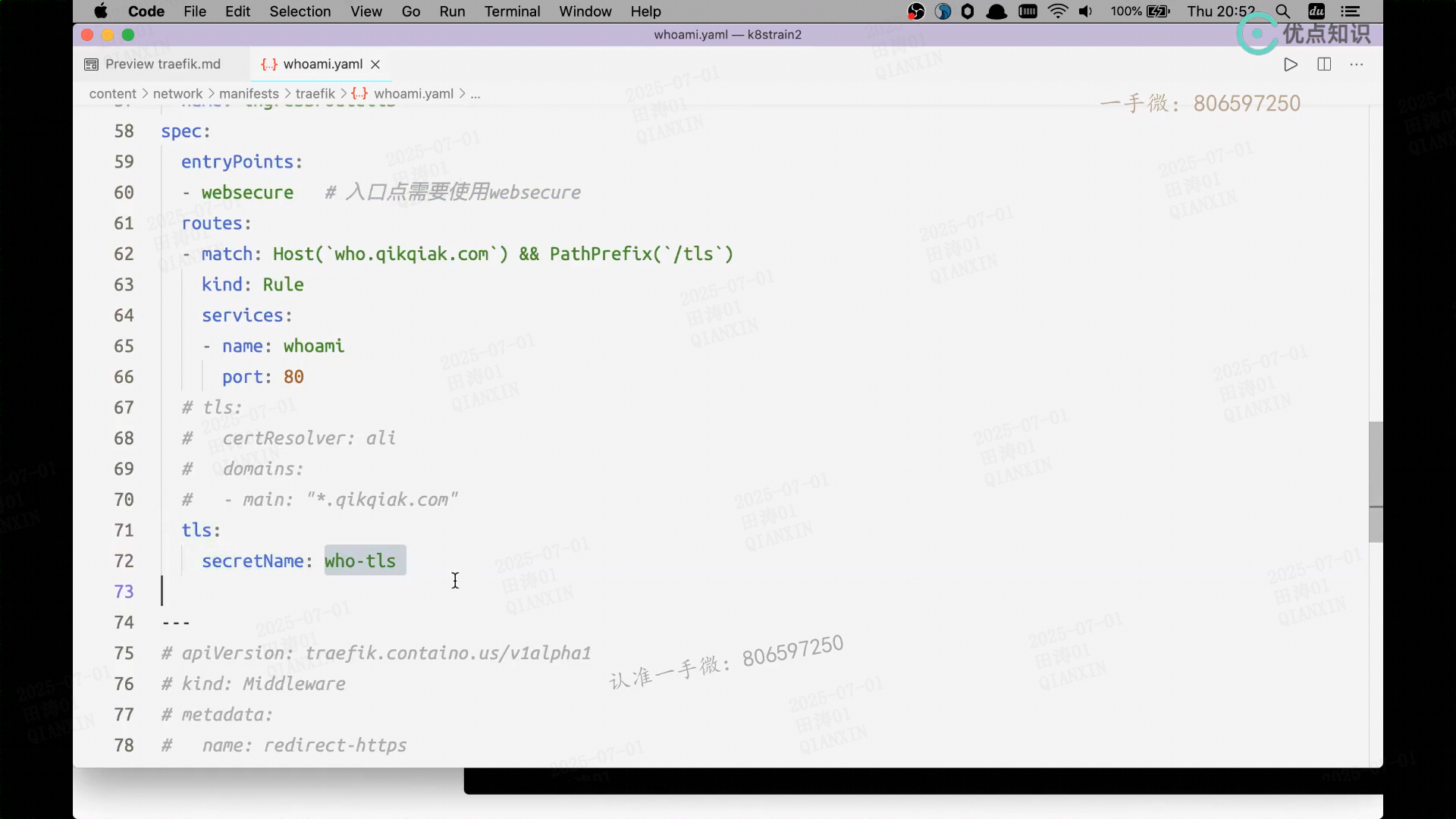The width and height of the screenshot is (1456, 819).
Task: Click the volume speaker icon
Action: (x=1086, y=11)
